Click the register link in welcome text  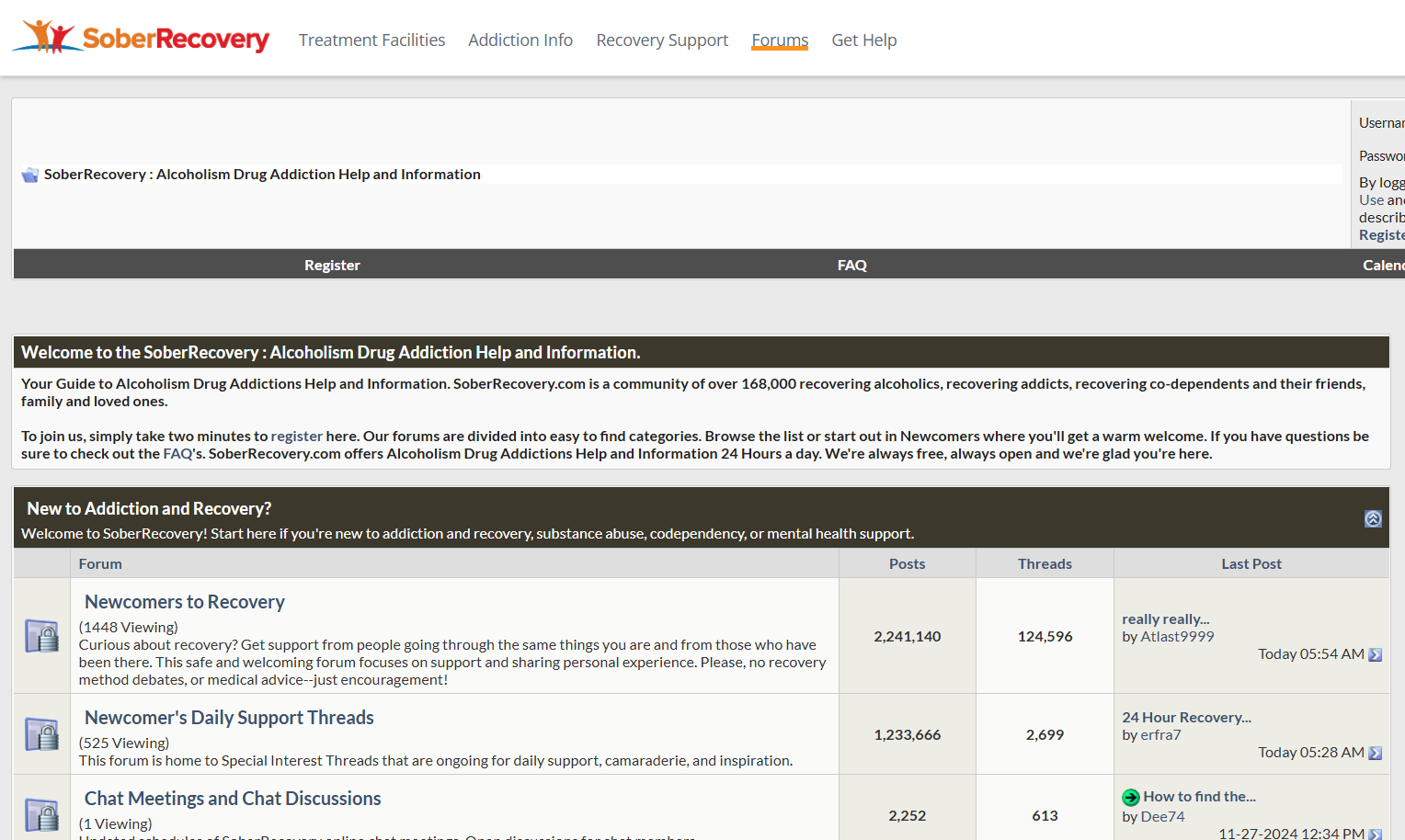click(x=297, y=437)
